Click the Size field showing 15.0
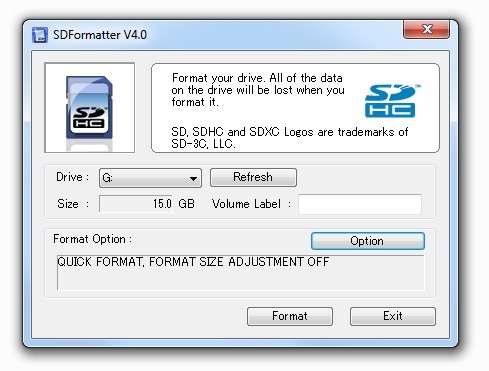 click(x=136, y=203)
